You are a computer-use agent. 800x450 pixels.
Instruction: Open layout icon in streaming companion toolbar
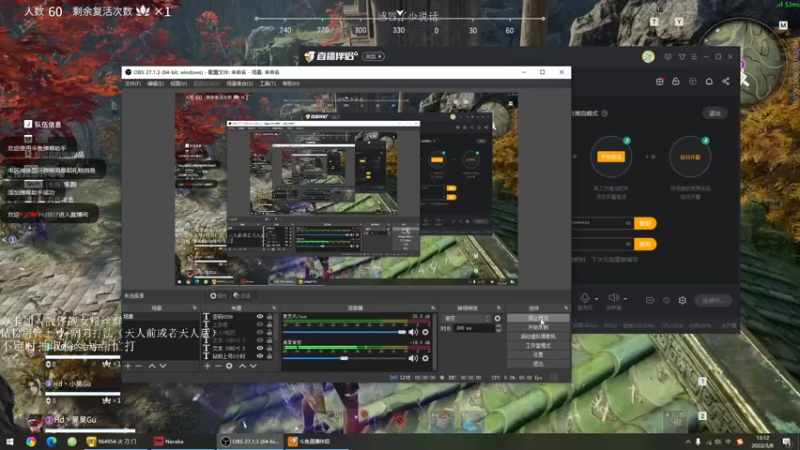[x=693, y=82]
